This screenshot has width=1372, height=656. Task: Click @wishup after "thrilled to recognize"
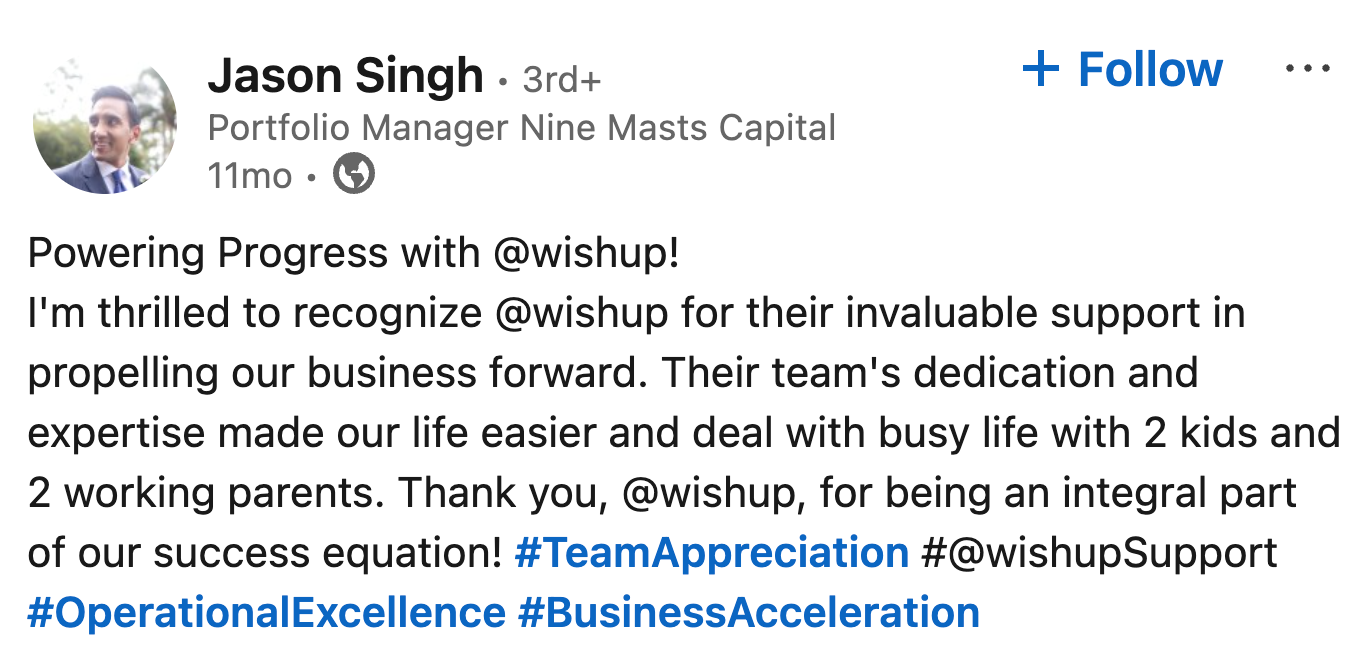coord(582,313)
